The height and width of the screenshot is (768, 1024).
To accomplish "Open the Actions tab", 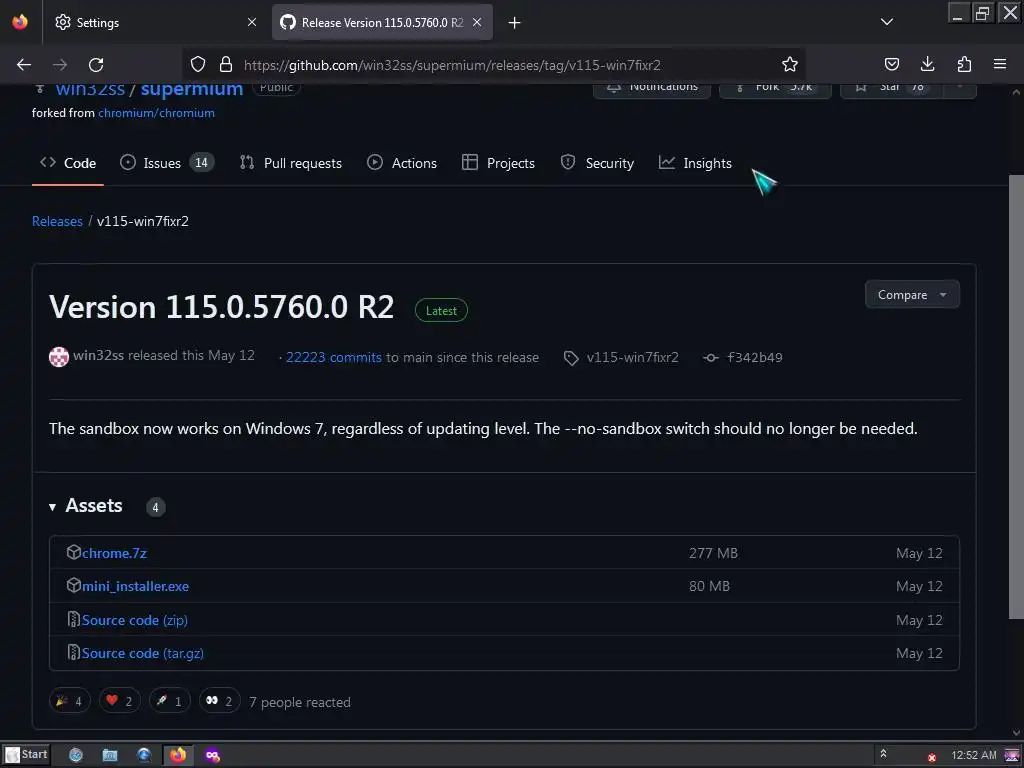I will (x=402, y=163).
